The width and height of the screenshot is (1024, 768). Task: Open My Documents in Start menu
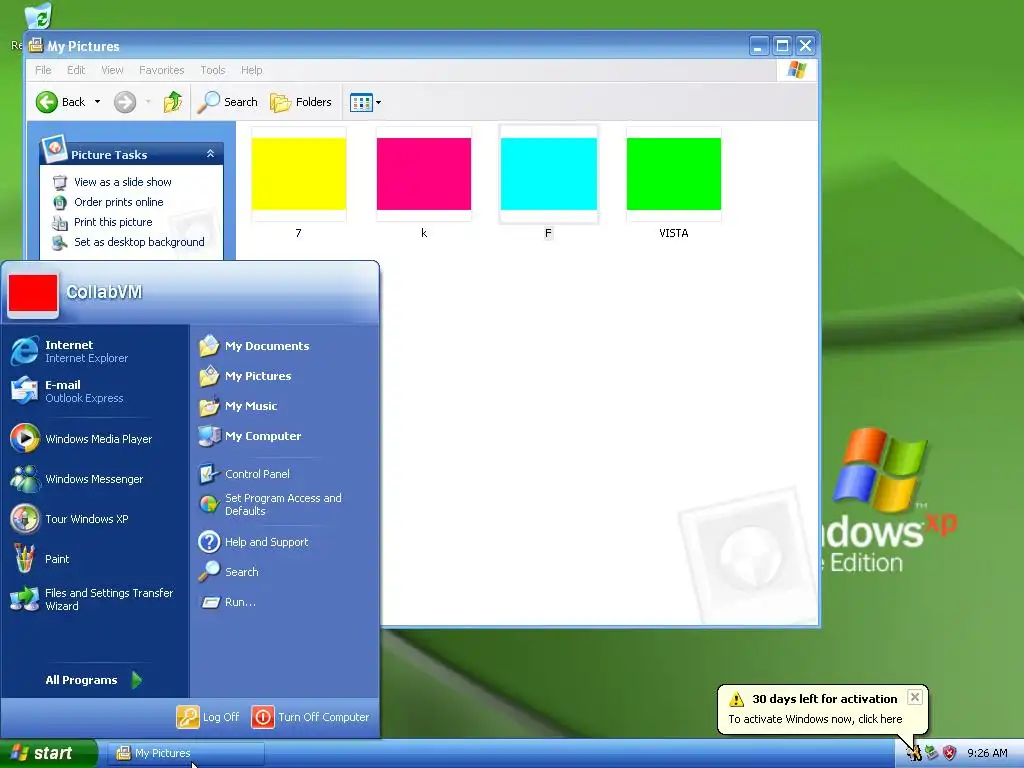click(254, 346)
